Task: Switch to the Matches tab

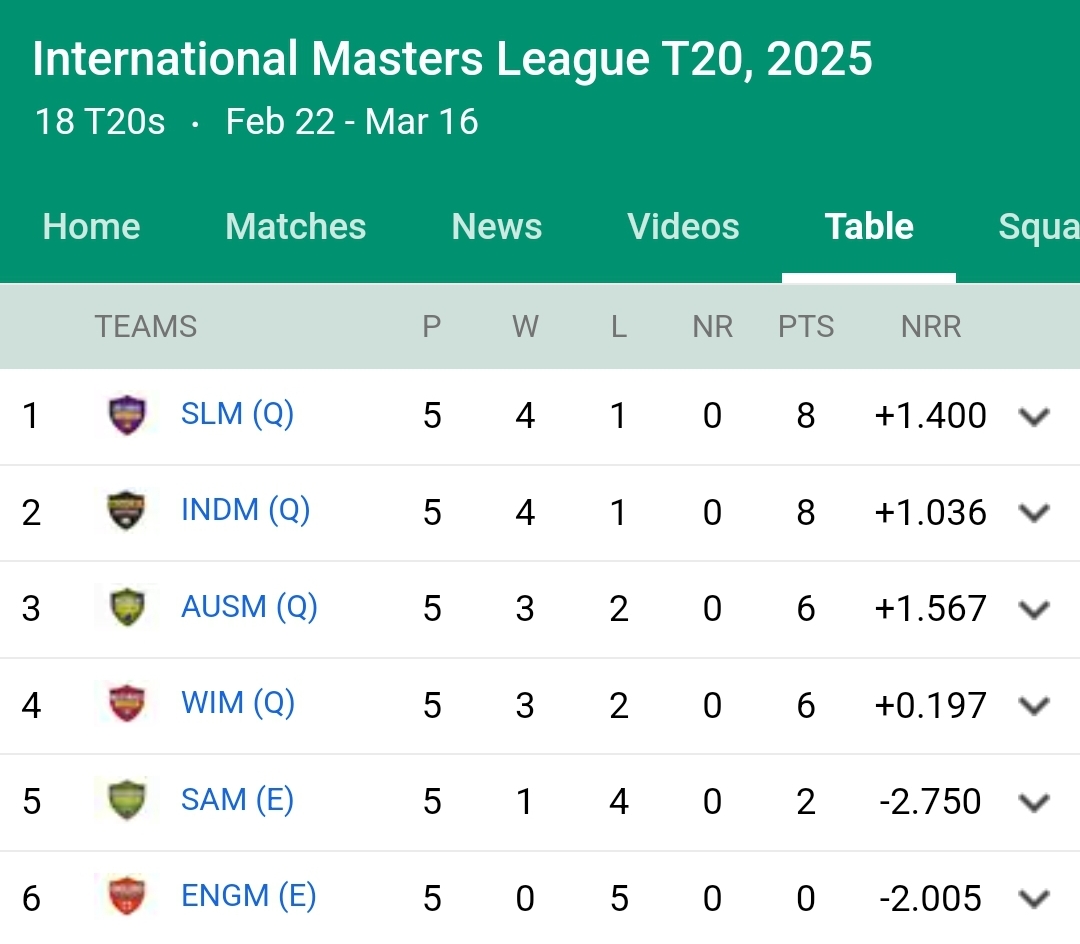Action: point(295,226)
